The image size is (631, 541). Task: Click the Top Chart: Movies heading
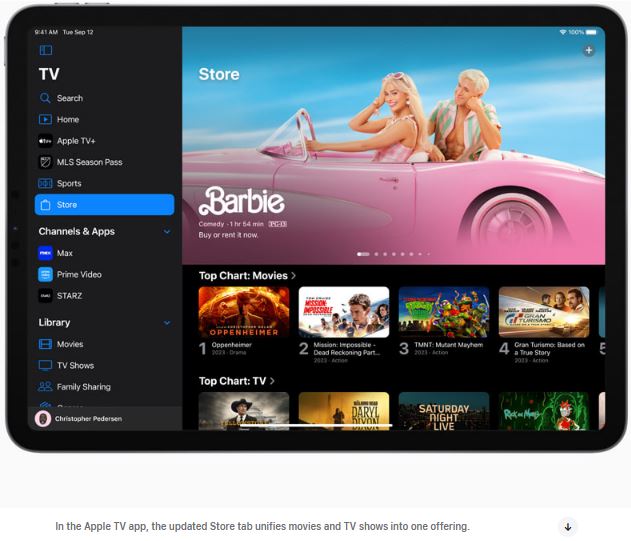click(x=243, y=276)
